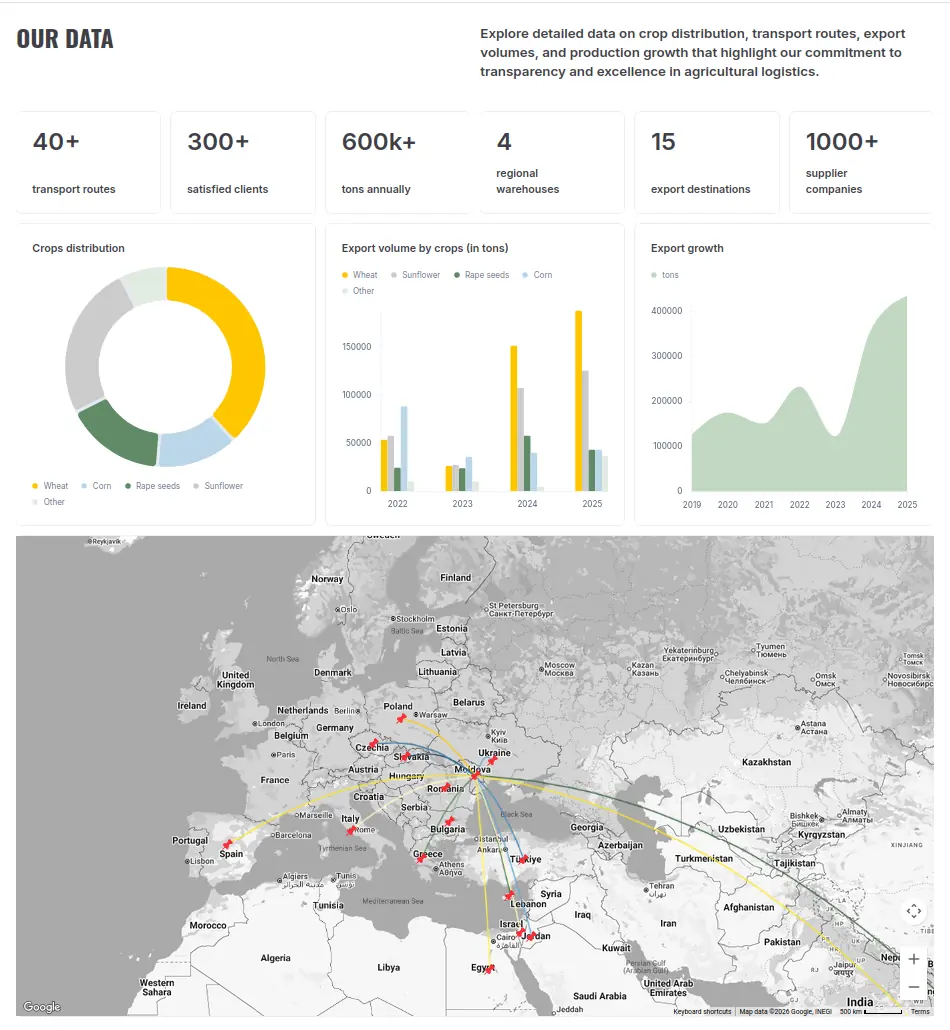
Task: Click the 2023 label on bar chart axis
Action: pos(463,504)
